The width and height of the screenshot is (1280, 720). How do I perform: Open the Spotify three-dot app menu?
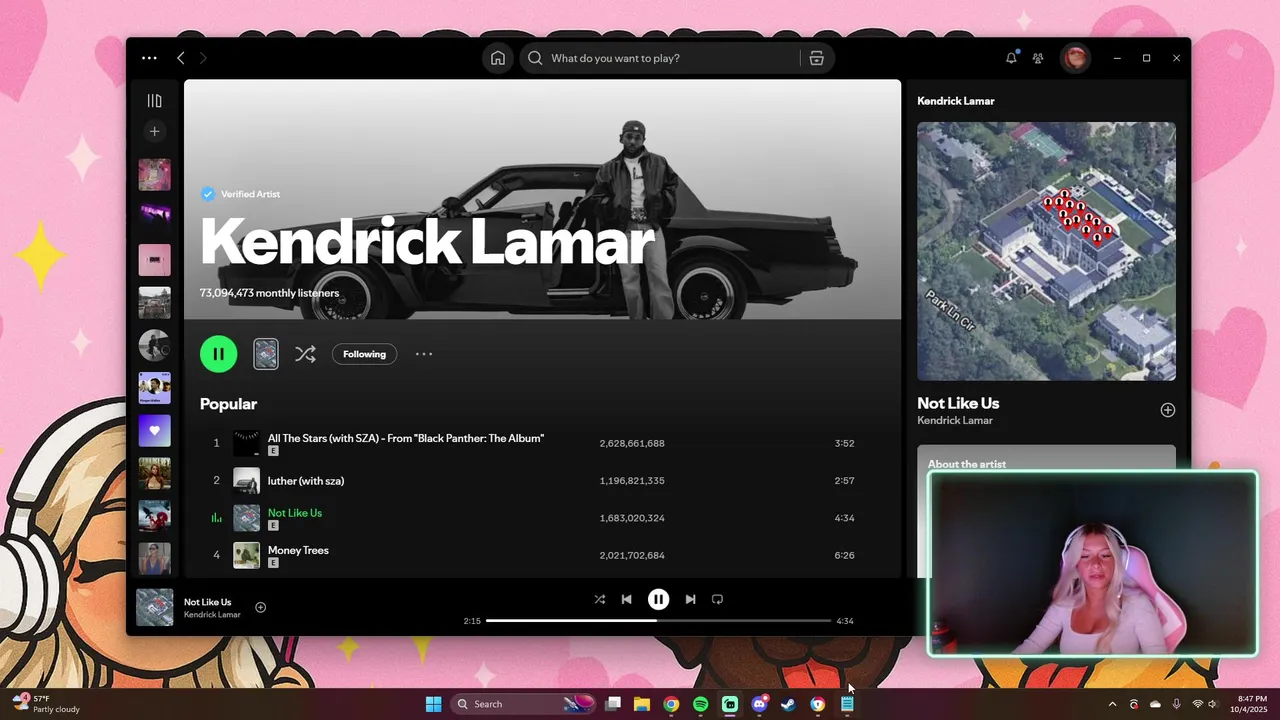149,58
